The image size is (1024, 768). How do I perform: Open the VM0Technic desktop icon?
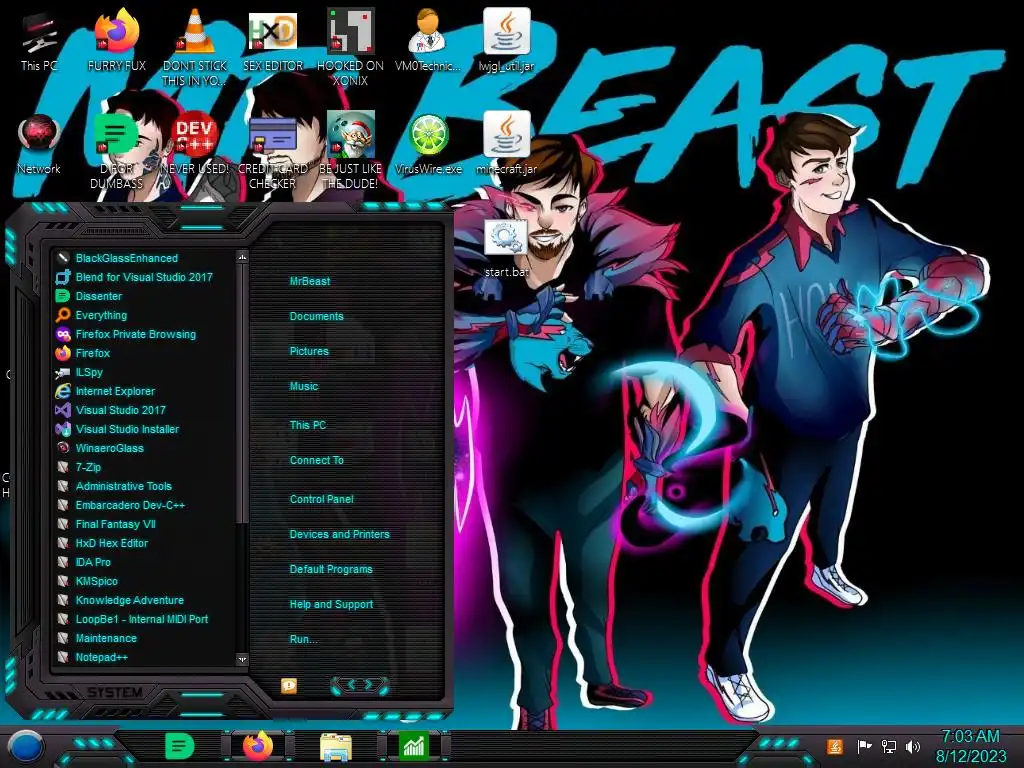[428, 40]
